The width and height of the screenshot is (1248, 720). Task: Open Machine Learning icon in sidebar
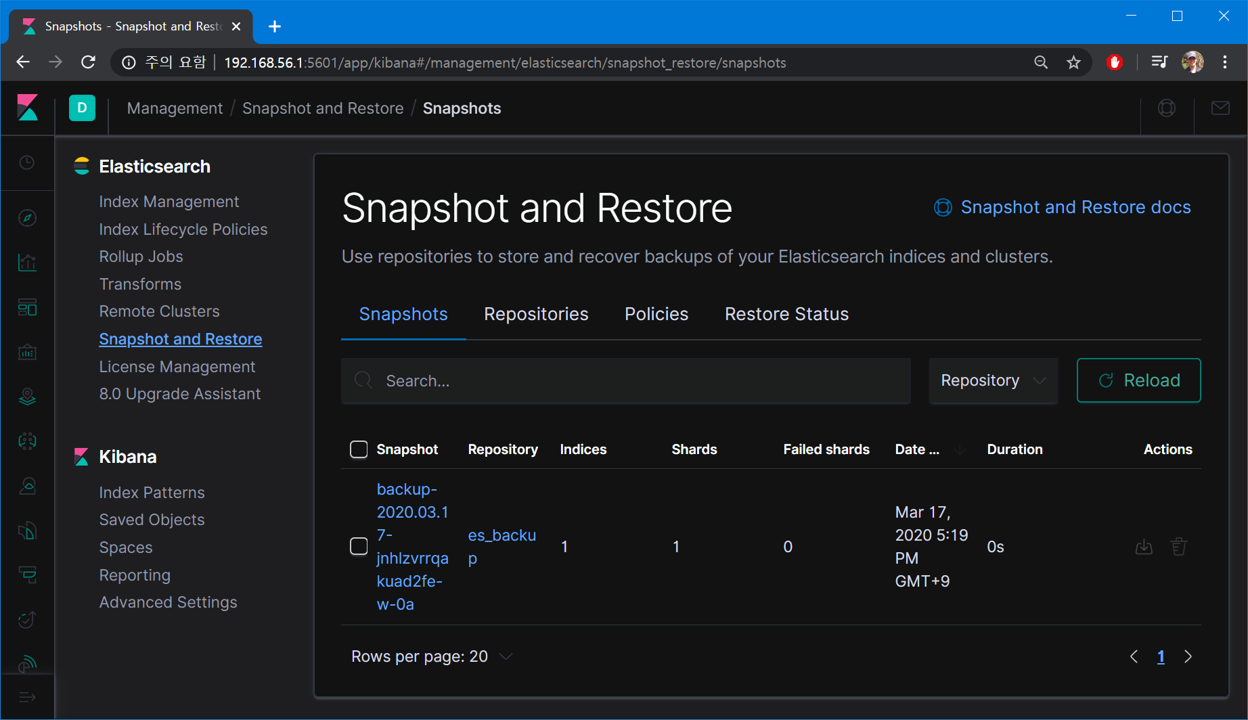tap(27, 441)
